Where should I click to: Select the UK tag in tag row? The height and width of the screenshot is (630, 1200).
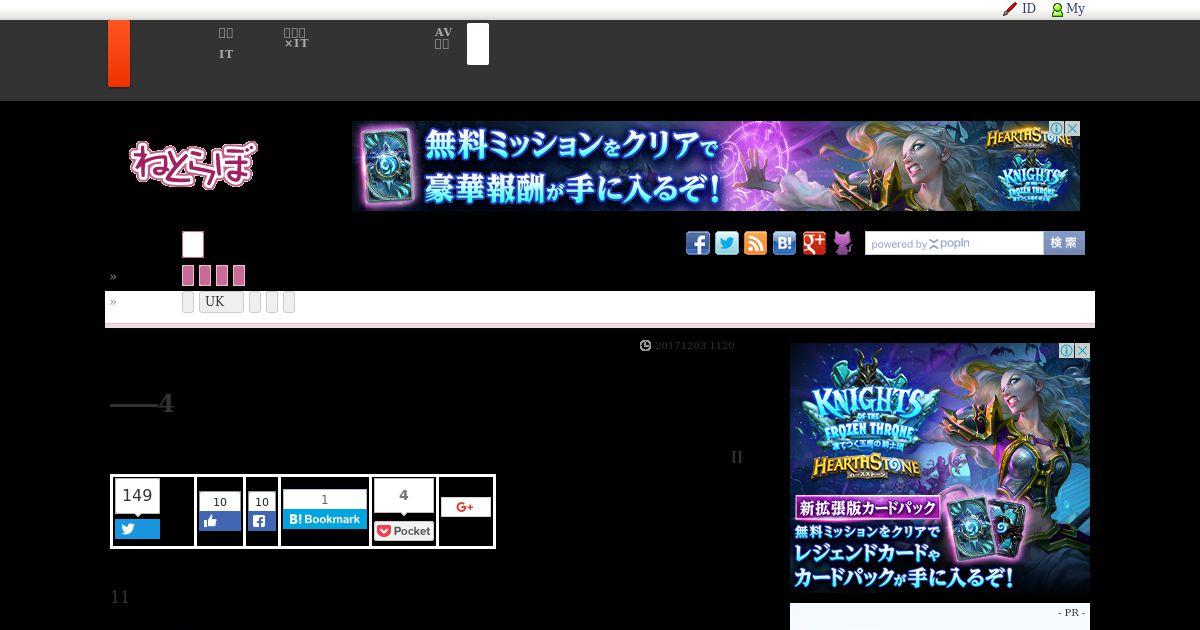click(221, 302)
